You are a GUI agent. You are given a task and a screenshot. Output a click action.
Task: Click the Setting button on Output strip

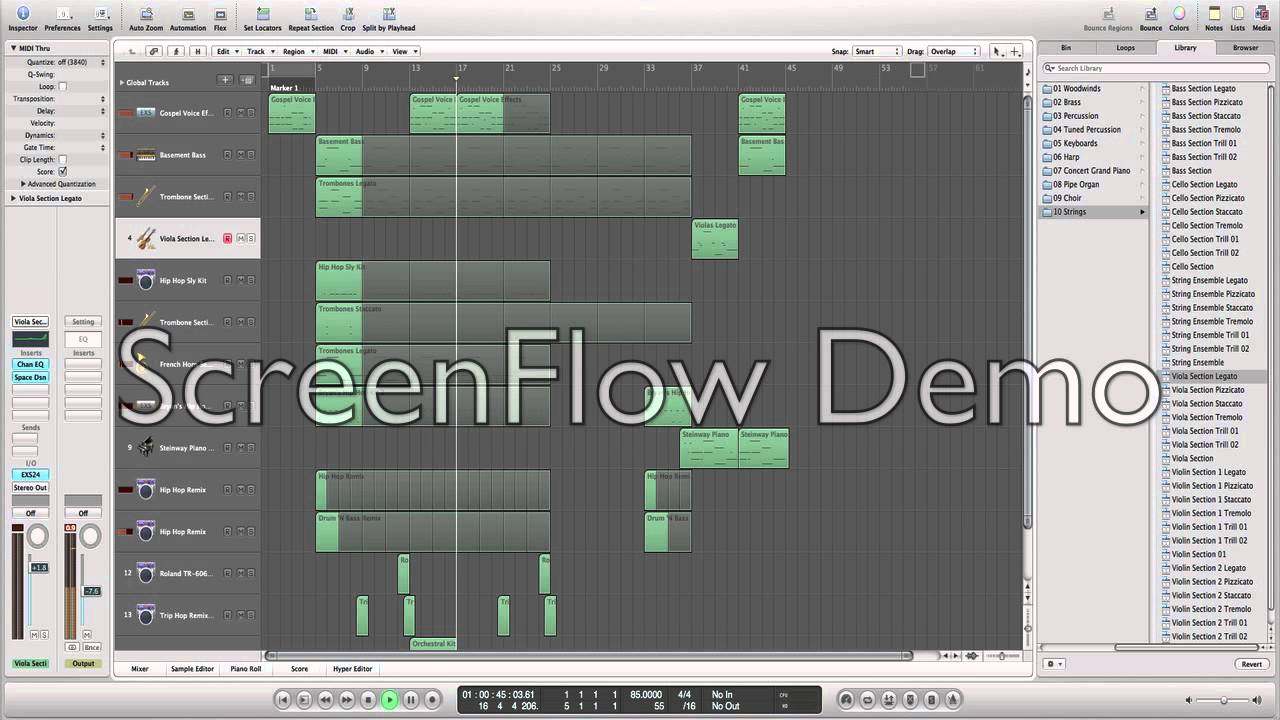pyautogui.click(x=83, y=322)
